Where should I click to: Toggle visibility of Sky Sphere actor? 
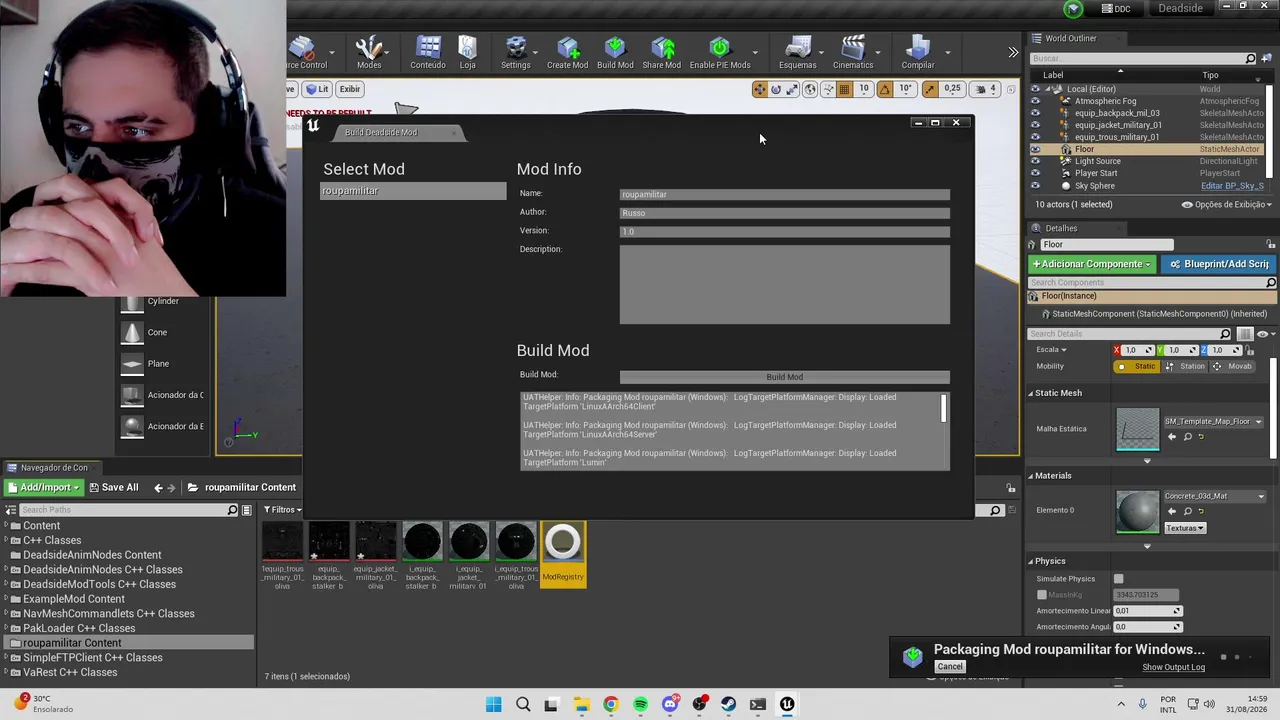tap(1036, 186)
